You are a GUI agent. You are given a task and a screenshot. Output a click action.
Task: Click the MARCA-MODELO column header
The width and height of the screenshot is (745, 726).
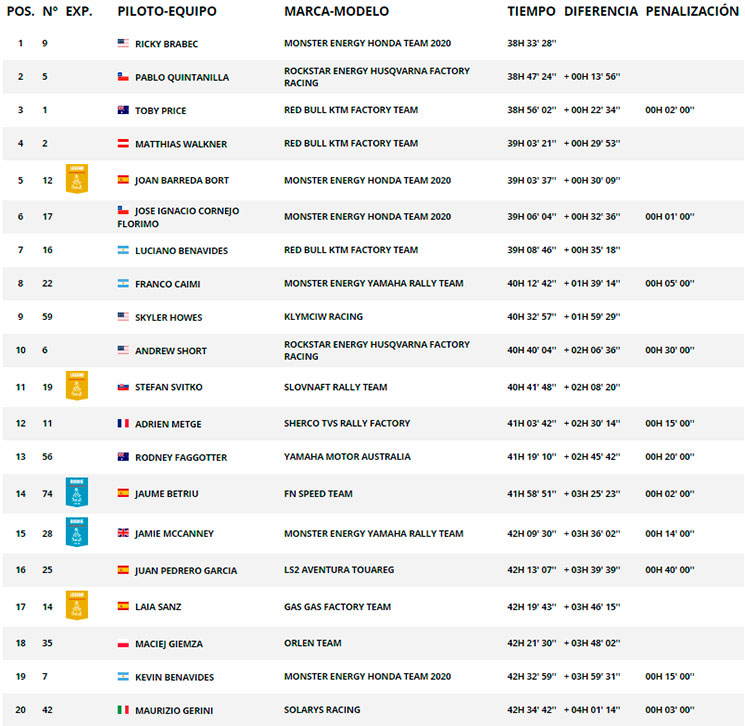coord(336,11)
